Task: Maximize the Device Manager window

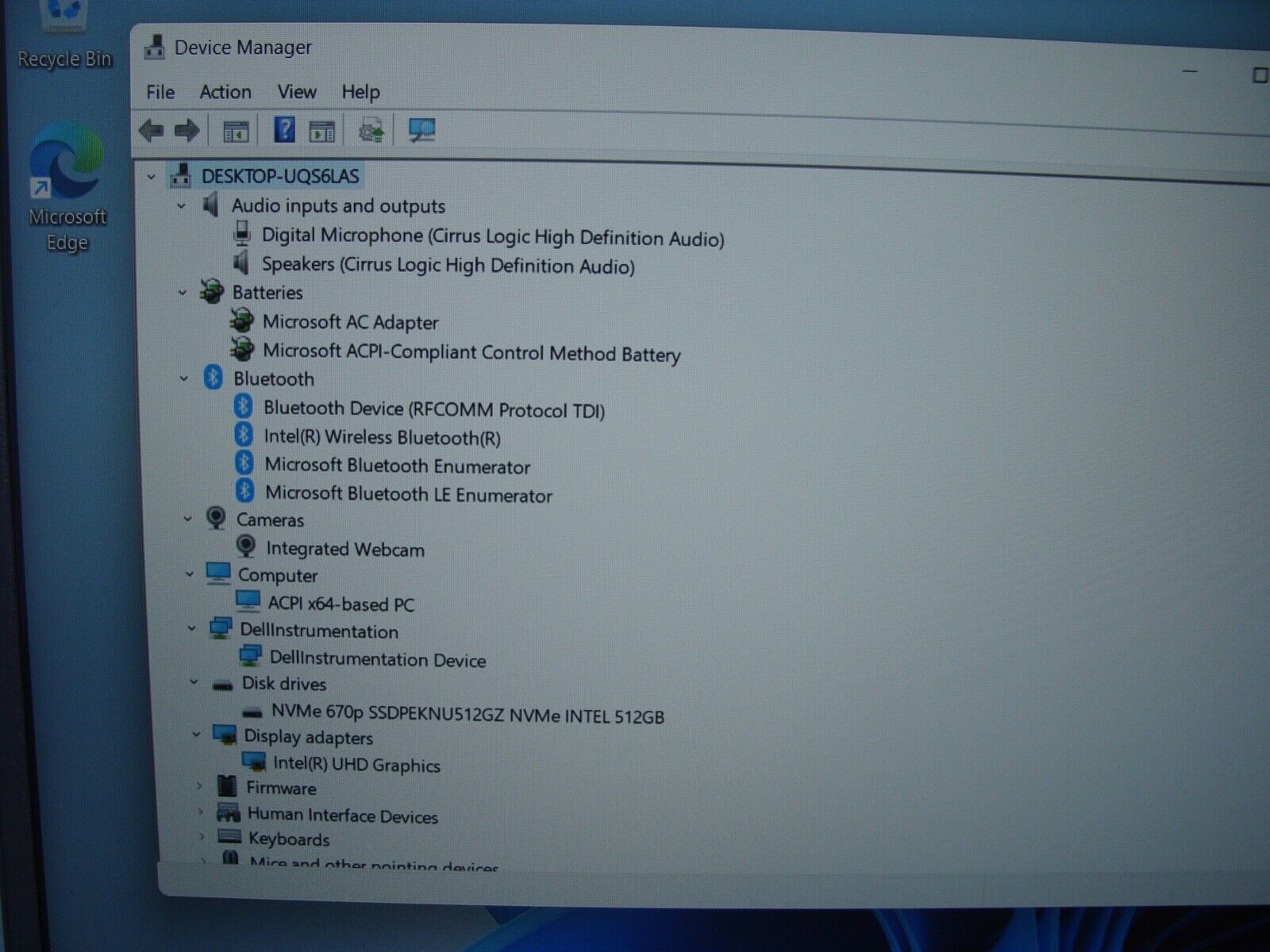Action: pyautogui.click(x=1260, y=75)
